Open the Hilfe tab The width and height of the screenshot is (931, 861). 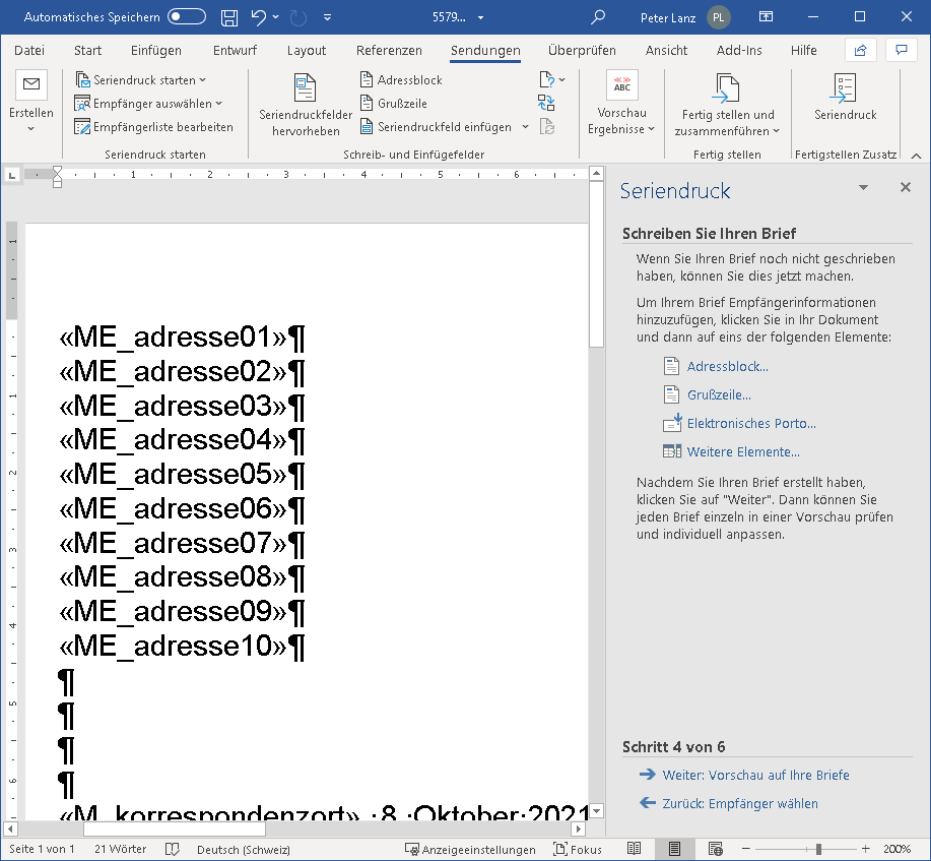(x=803, y=50)
